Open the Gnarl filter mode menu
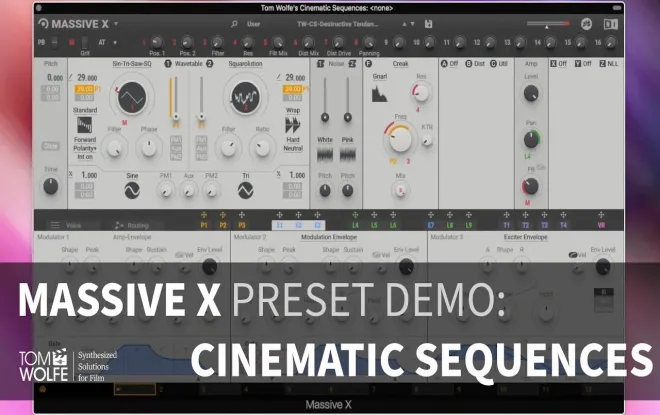660x415 pixels. point(380,76)
